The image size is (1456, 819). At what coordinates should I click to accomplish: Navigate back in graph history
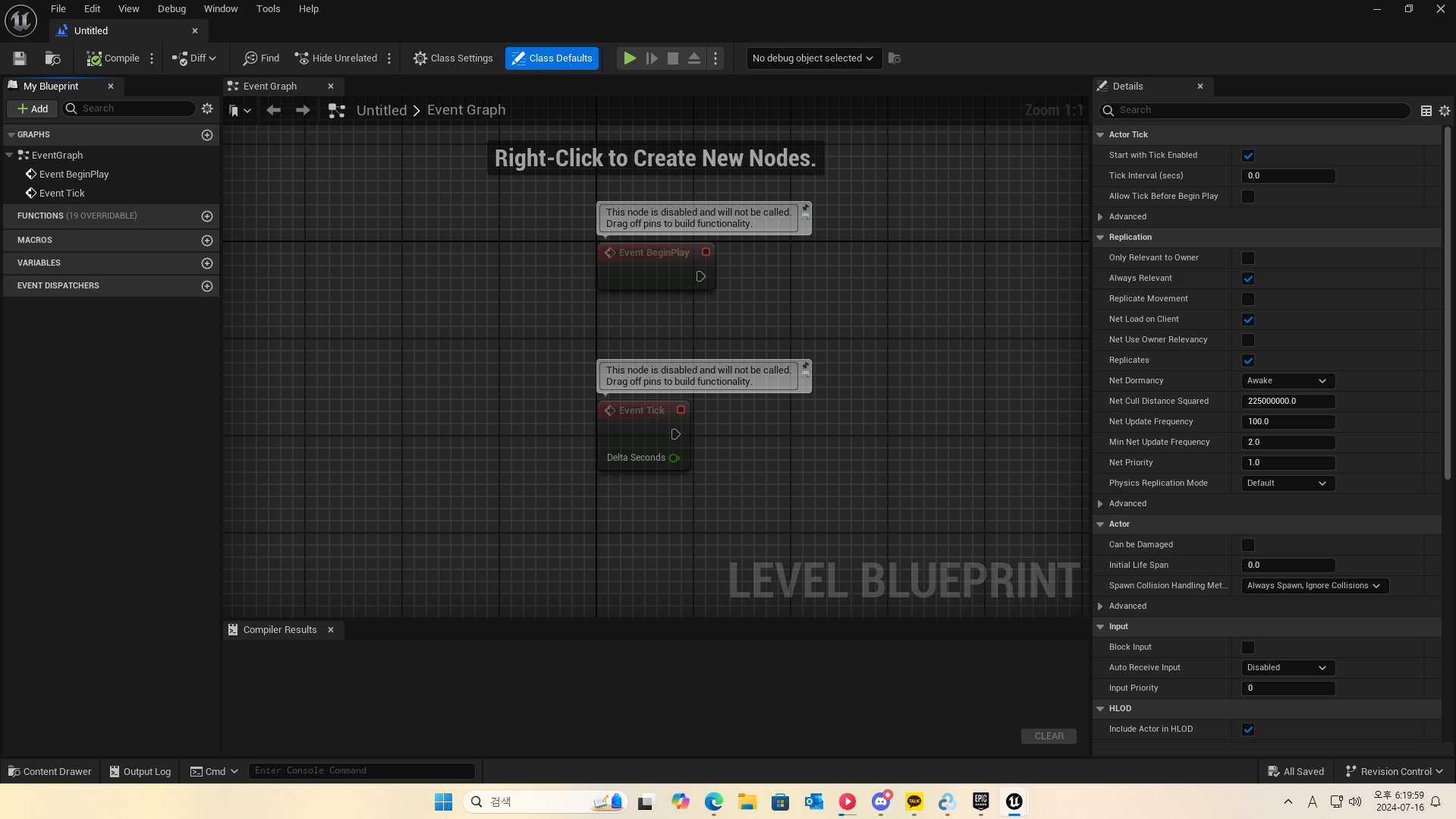pos(273,111)
